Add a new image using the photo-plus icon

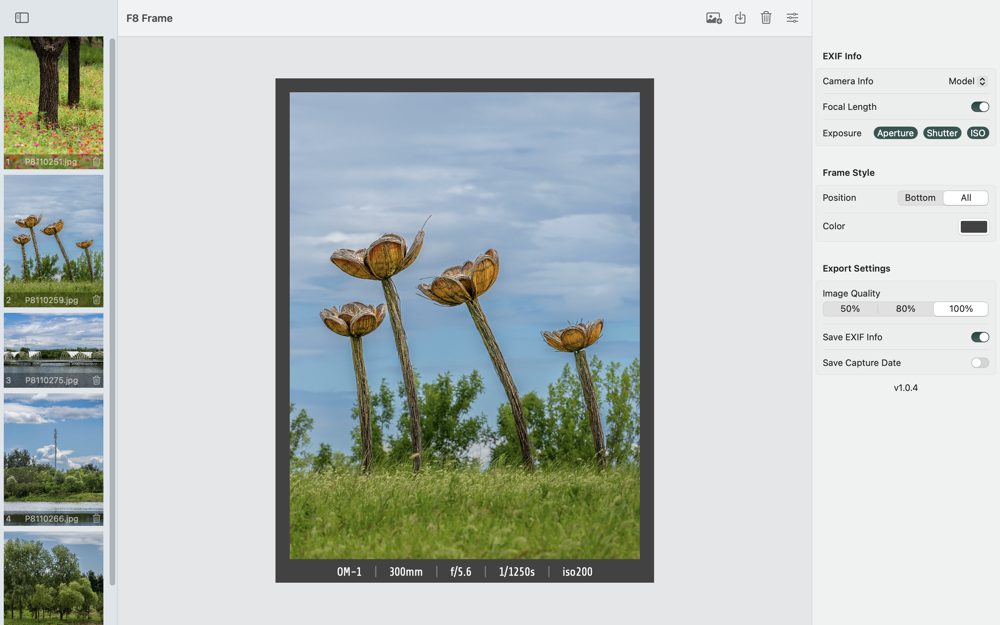point(714,18)
